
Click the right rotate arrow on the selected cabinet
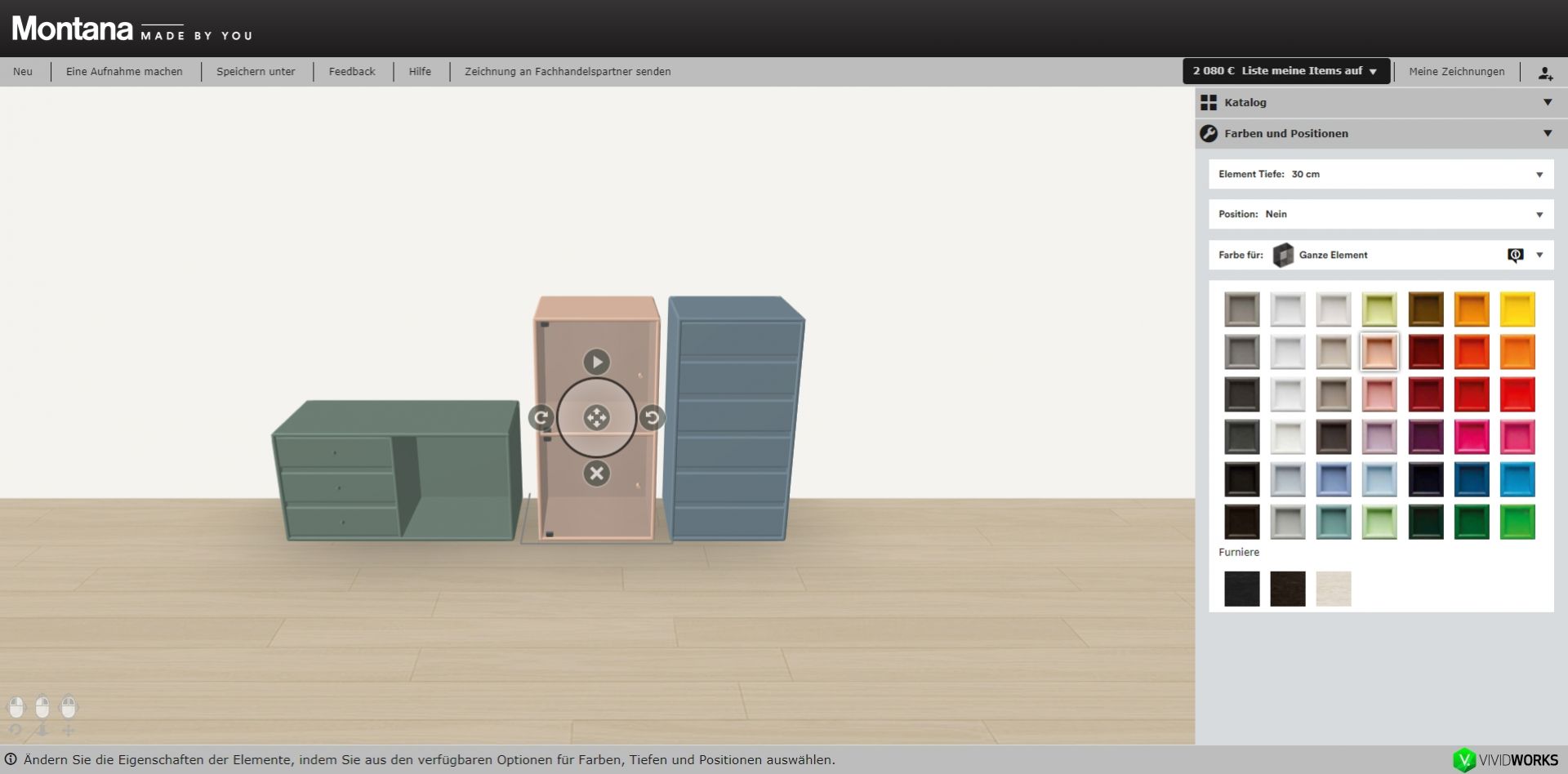coord(652,418)
